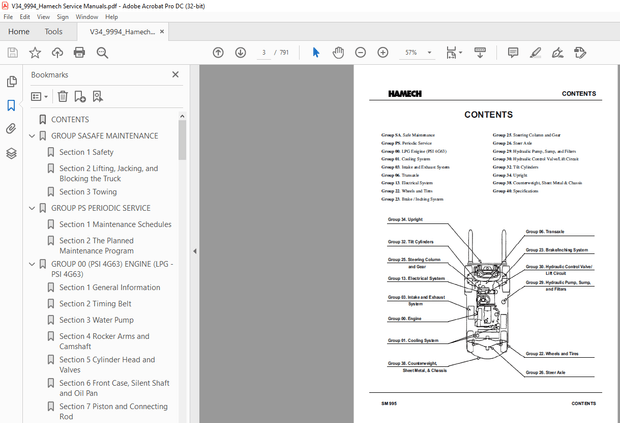Image resolution: width=620 pixels, height=423 pixels.
Task: Zoom in with plus button
Action: pos(383,53)
